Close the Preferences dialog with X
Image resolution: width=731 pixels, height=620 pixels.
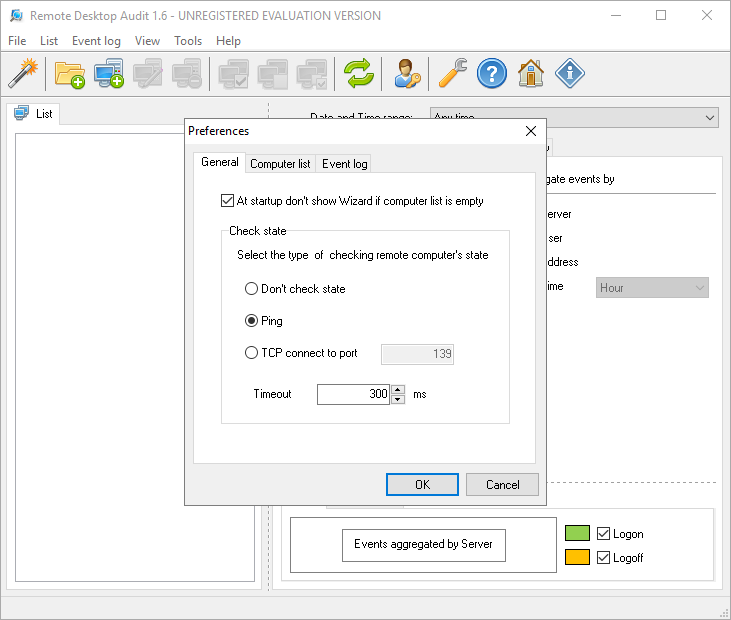click(531, 131)
